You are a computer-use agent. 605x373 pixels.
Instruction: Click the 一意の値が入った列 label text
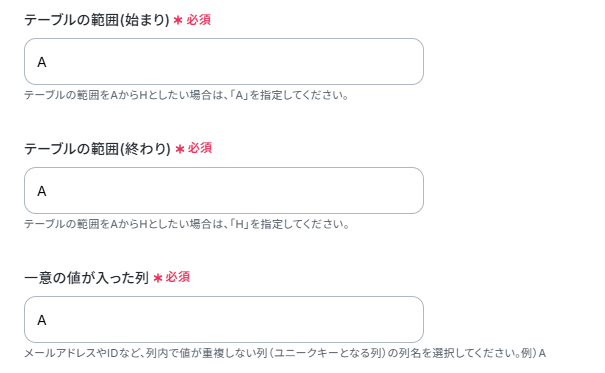pyautogui.click(x=86, y=278)
